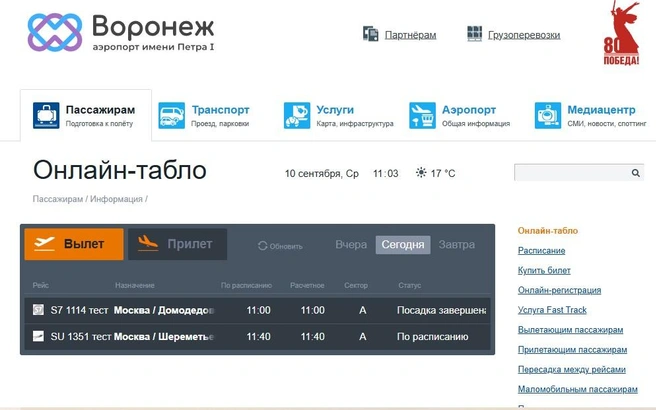656x410 pixels.
Task: Click the refresh arrows icon near Обновить
Action: point(262,246)
